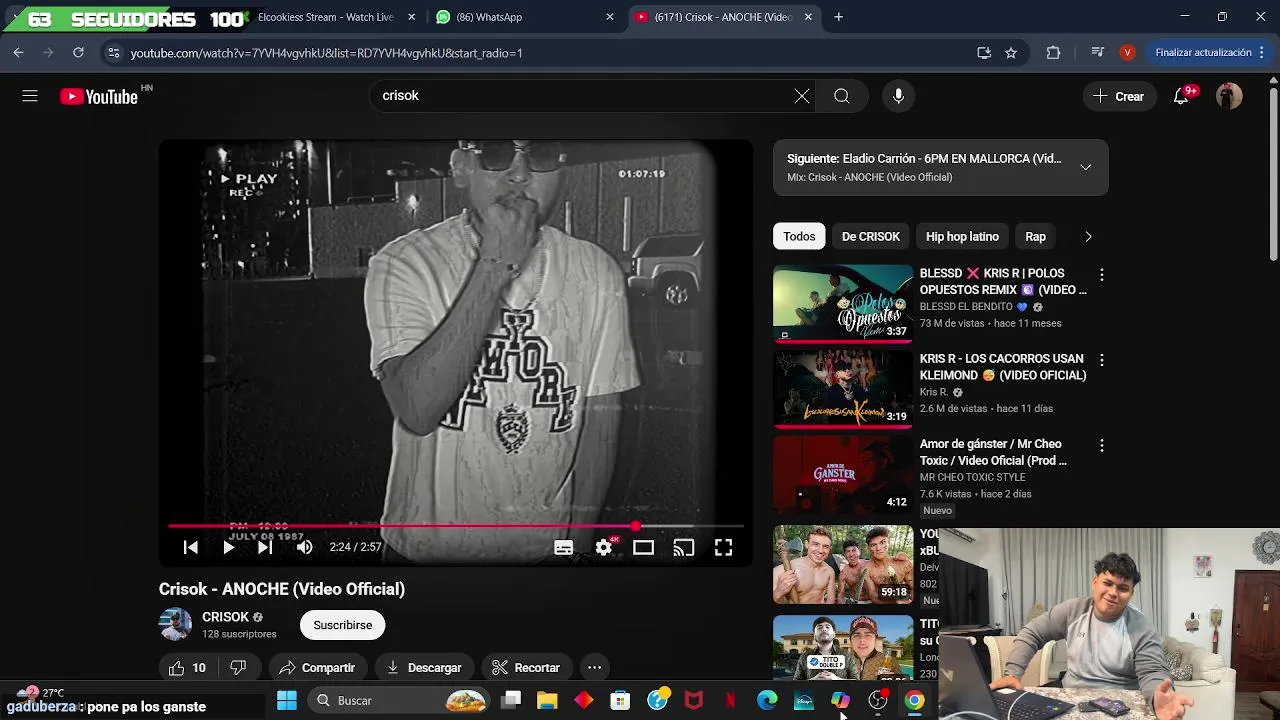Open the notifications bell
This screenshot has height=720, width=1280.
[1181, 96]
